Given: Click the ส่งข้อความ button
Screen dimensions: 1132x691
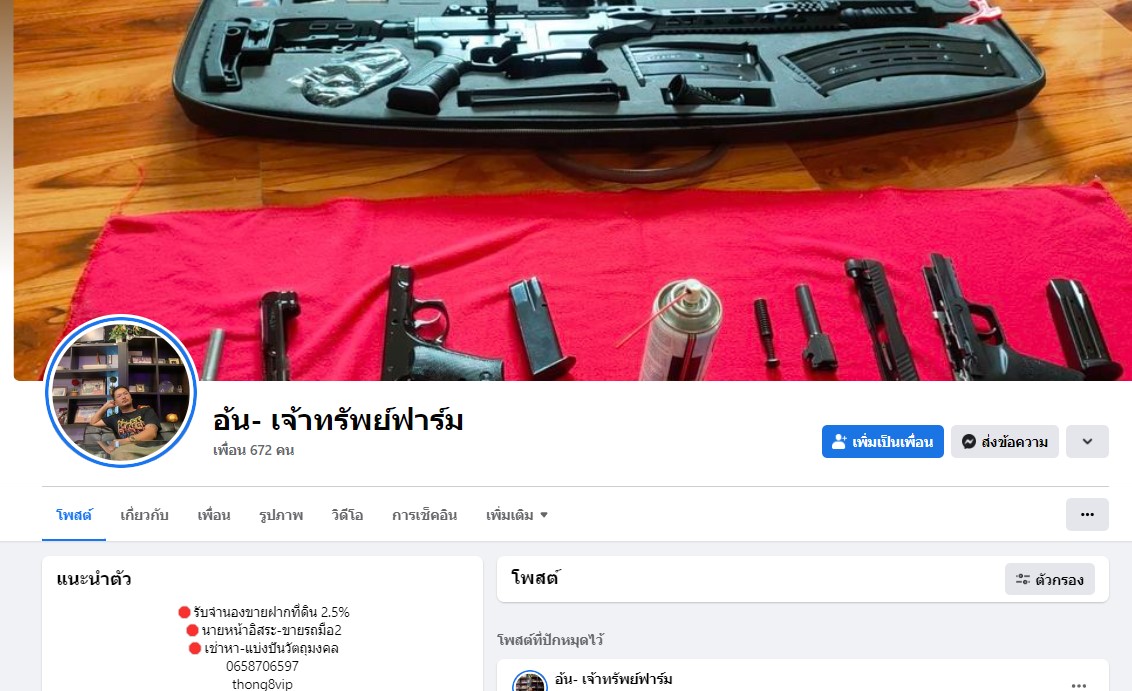Looking at the screenshot, I should (1004, 441).
